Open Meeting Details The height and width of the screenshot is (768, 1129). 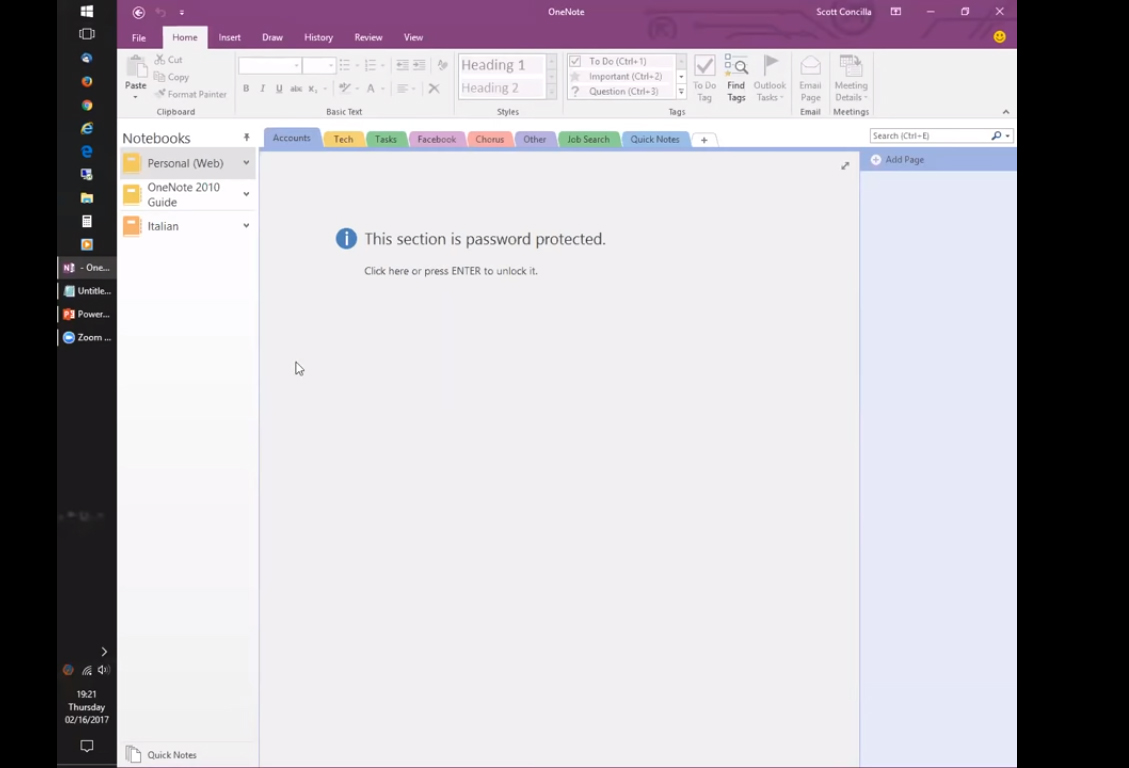(850, 78)
